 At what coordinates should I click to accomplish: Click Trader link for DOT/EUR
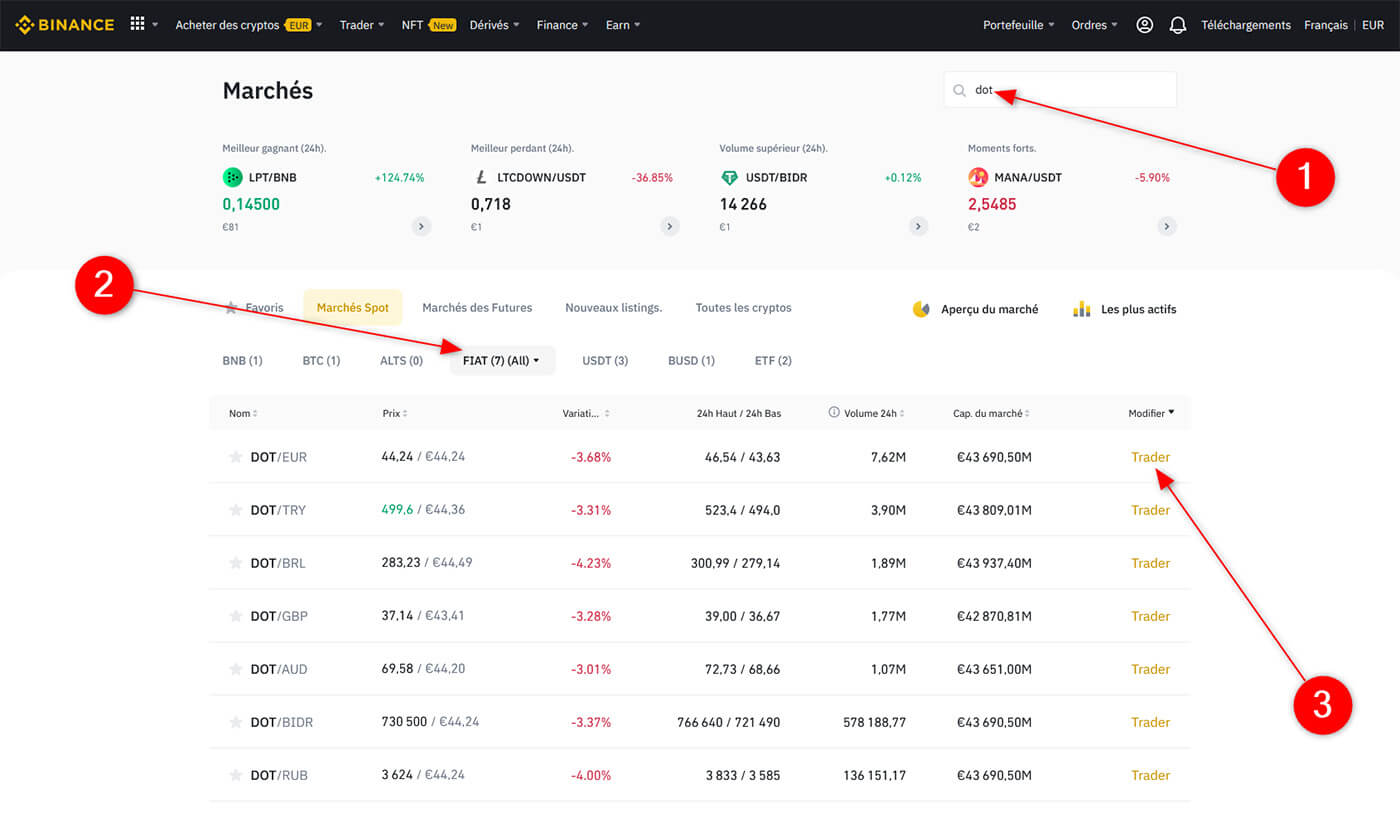pos(1150,457)
